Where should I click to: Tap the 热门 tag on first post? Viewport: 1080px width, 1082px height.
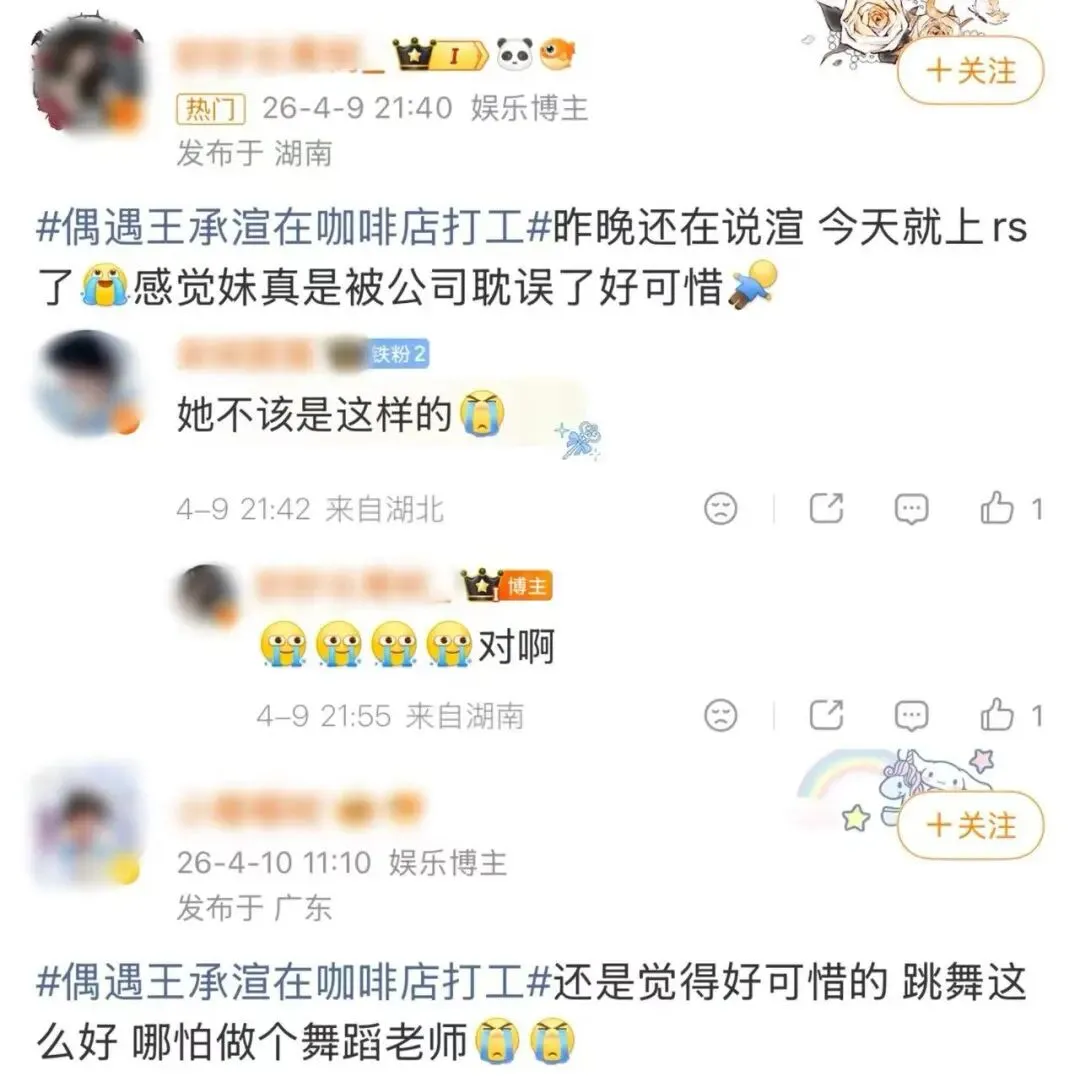point(210,109)
